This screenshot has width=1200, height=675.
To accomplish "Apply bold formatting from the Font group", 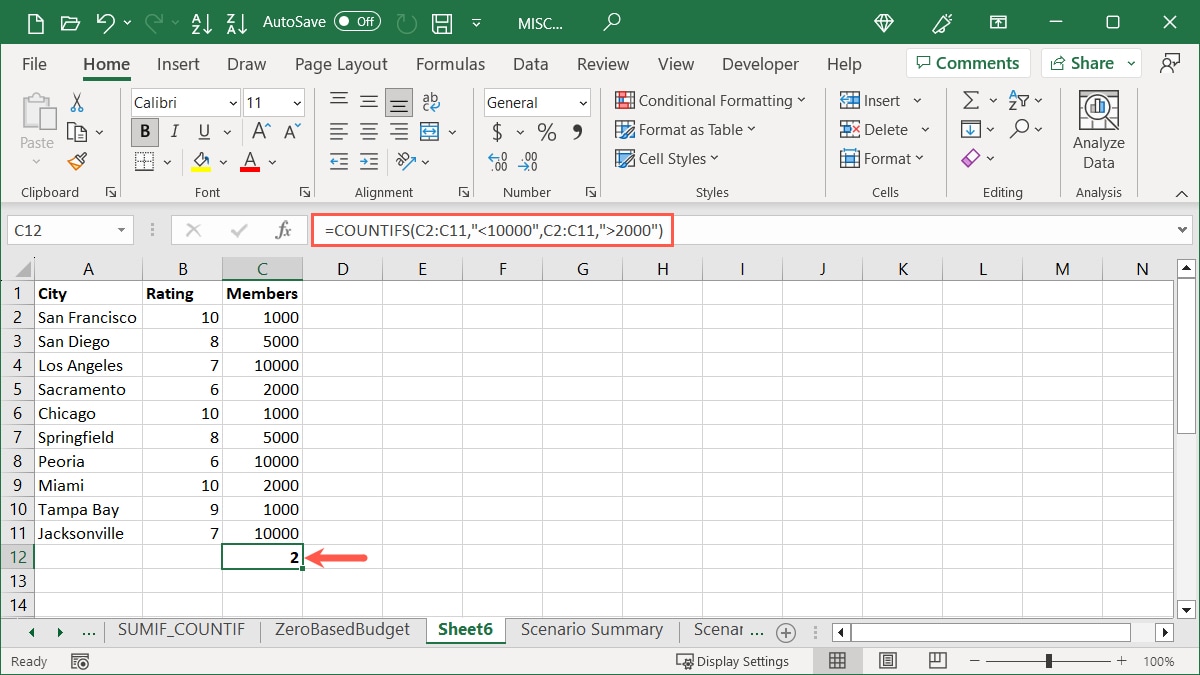I will tap(144, 131).
